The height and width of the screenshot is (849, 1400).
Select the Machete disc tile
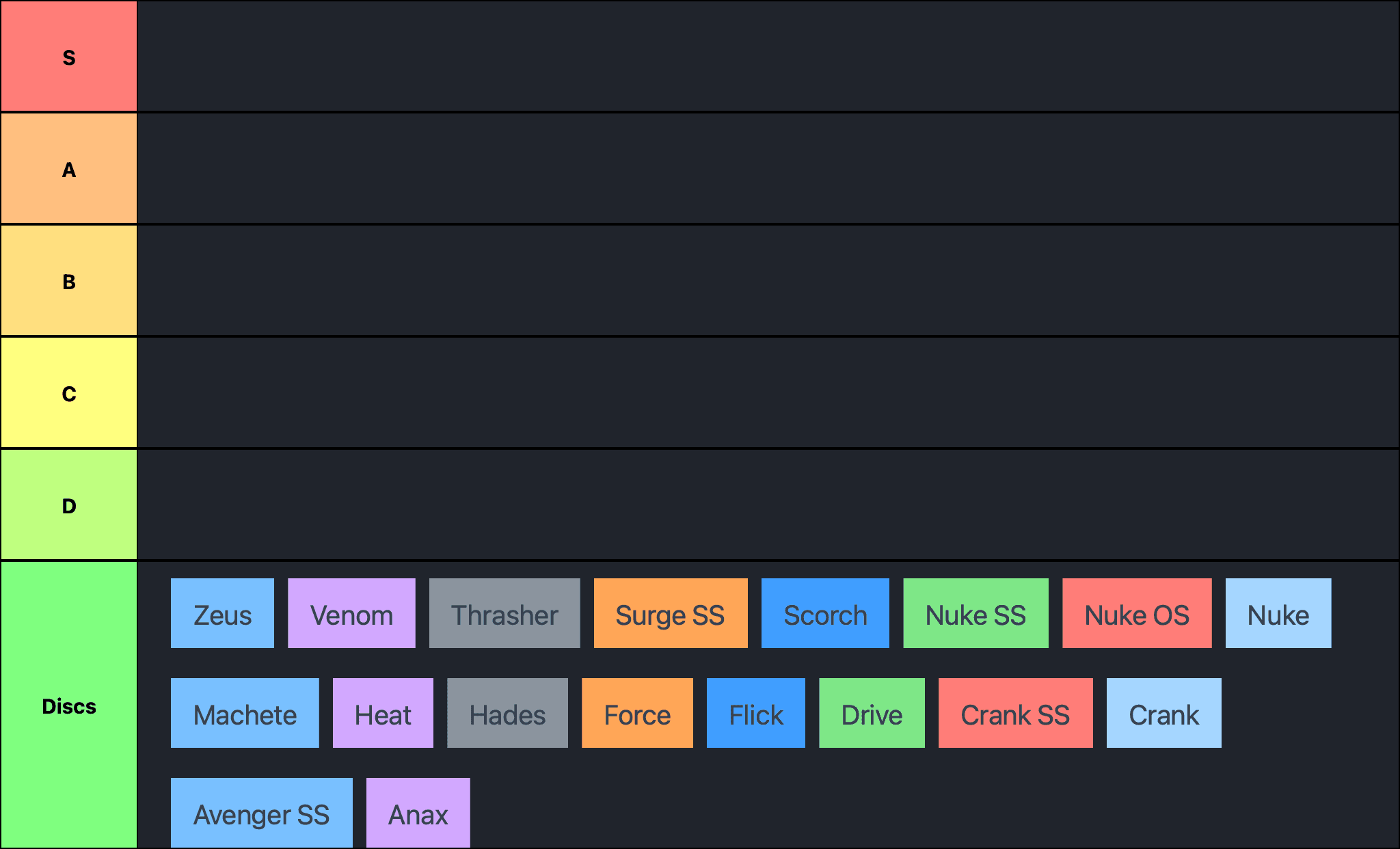(x=245, y=713)
